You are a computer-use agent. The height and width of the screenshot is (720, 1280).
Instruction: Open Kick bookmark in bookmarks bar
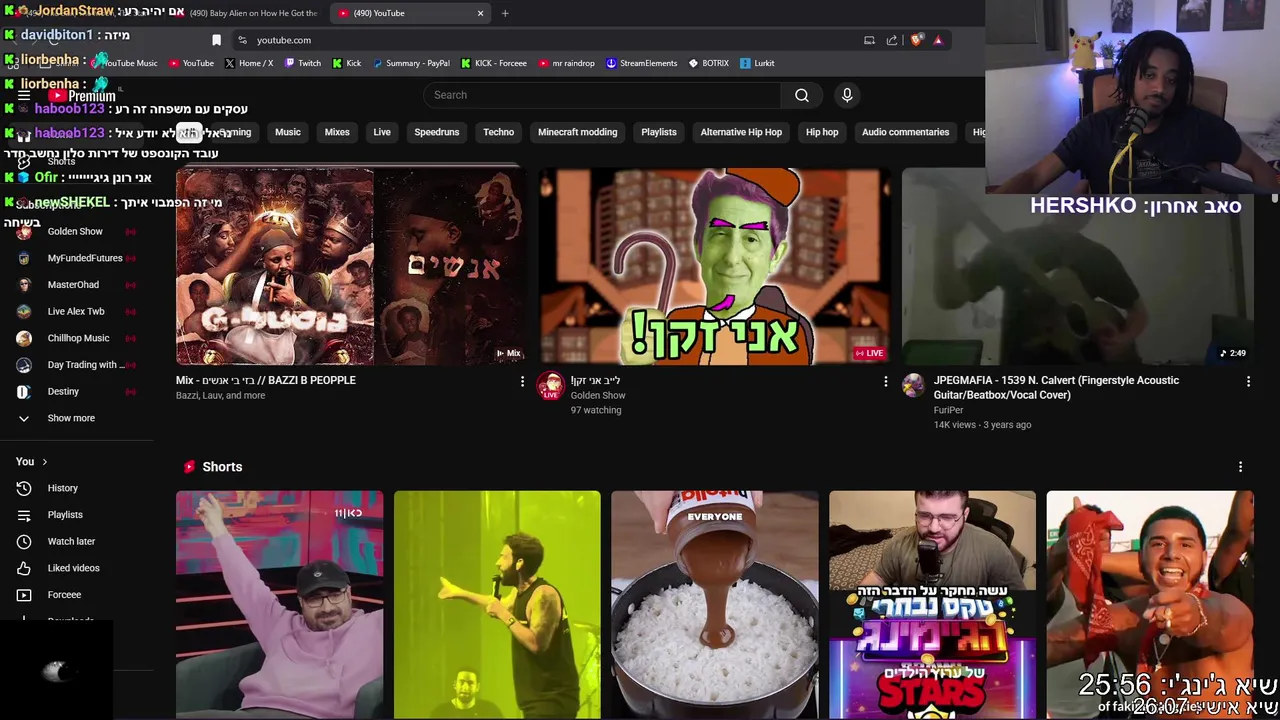pos(347,63)
